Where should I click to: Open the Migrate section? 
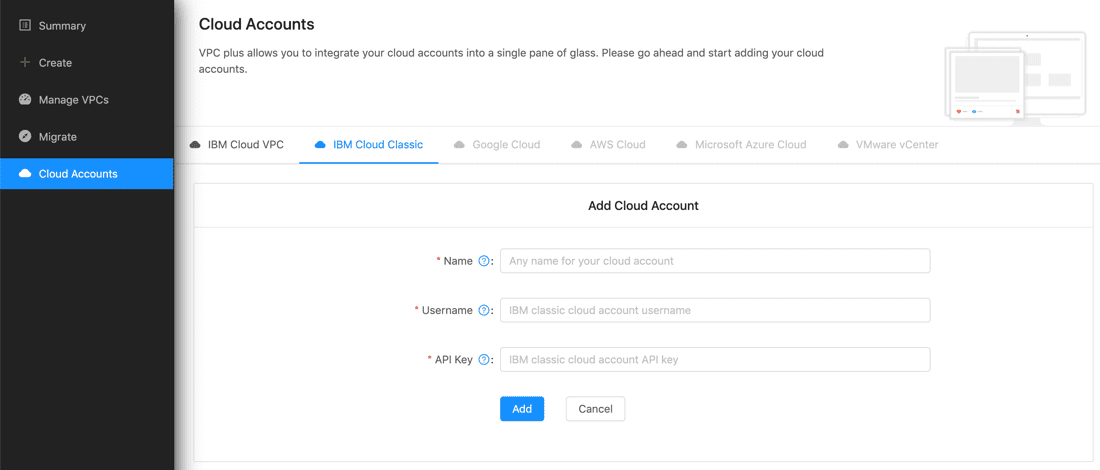point(87,137)
